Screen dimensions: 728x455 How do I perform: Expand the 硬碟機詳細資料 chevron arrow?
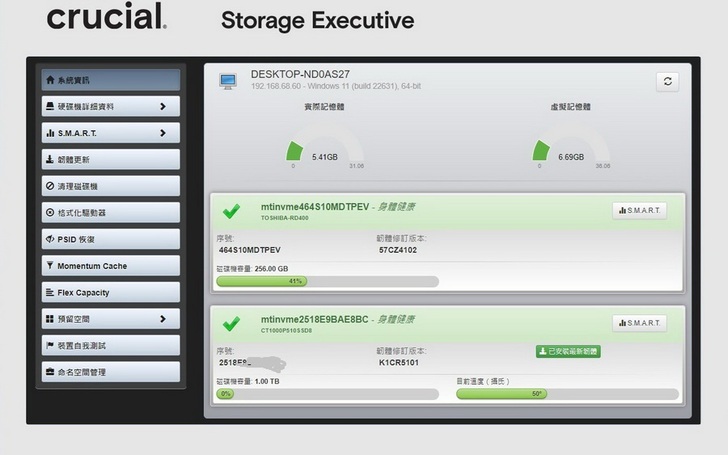163,106
